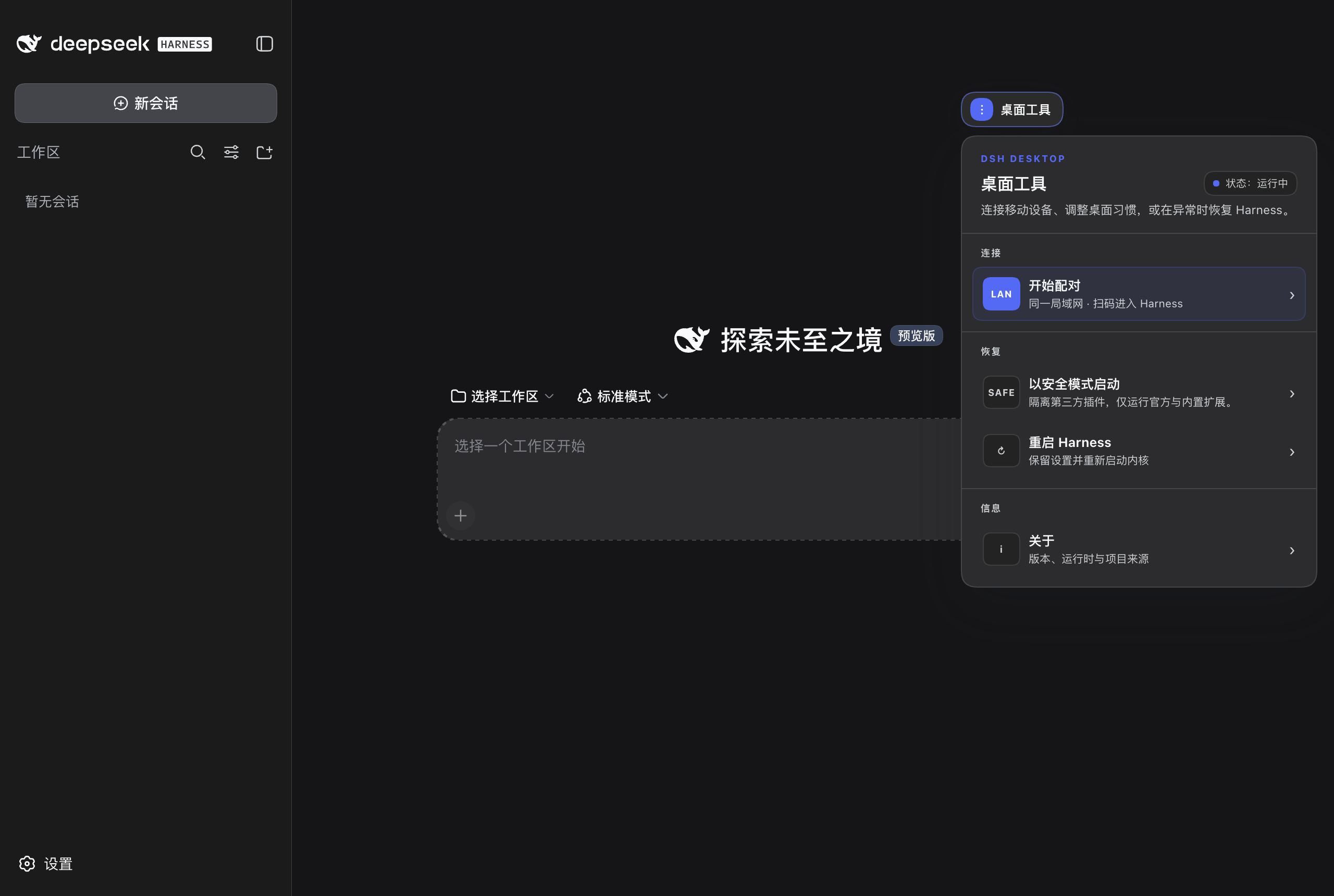This screenshot has width=1334, height=896.
Task: Click the plus attachment button in composer
Action: [460, 515]
